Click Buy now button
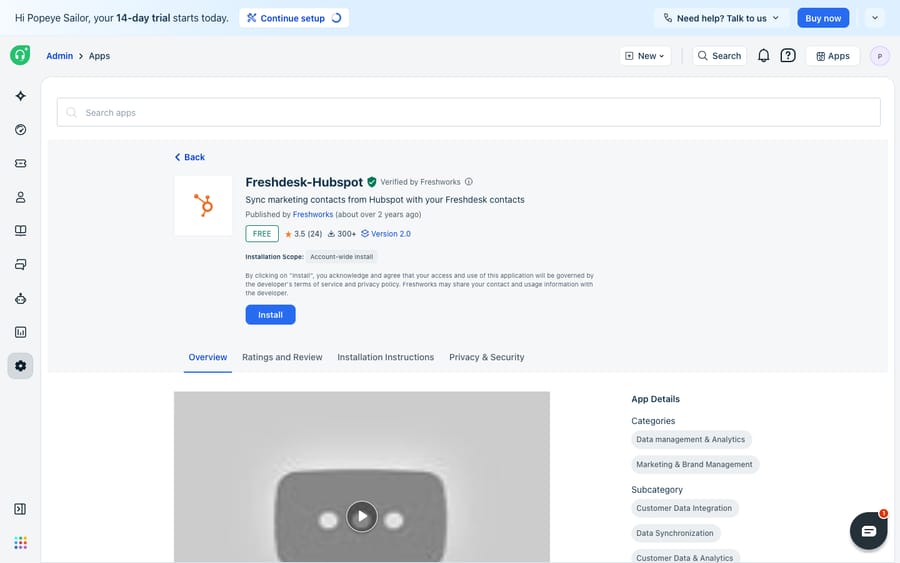Viewport: 900px width, 563px height. coord(823,18)
